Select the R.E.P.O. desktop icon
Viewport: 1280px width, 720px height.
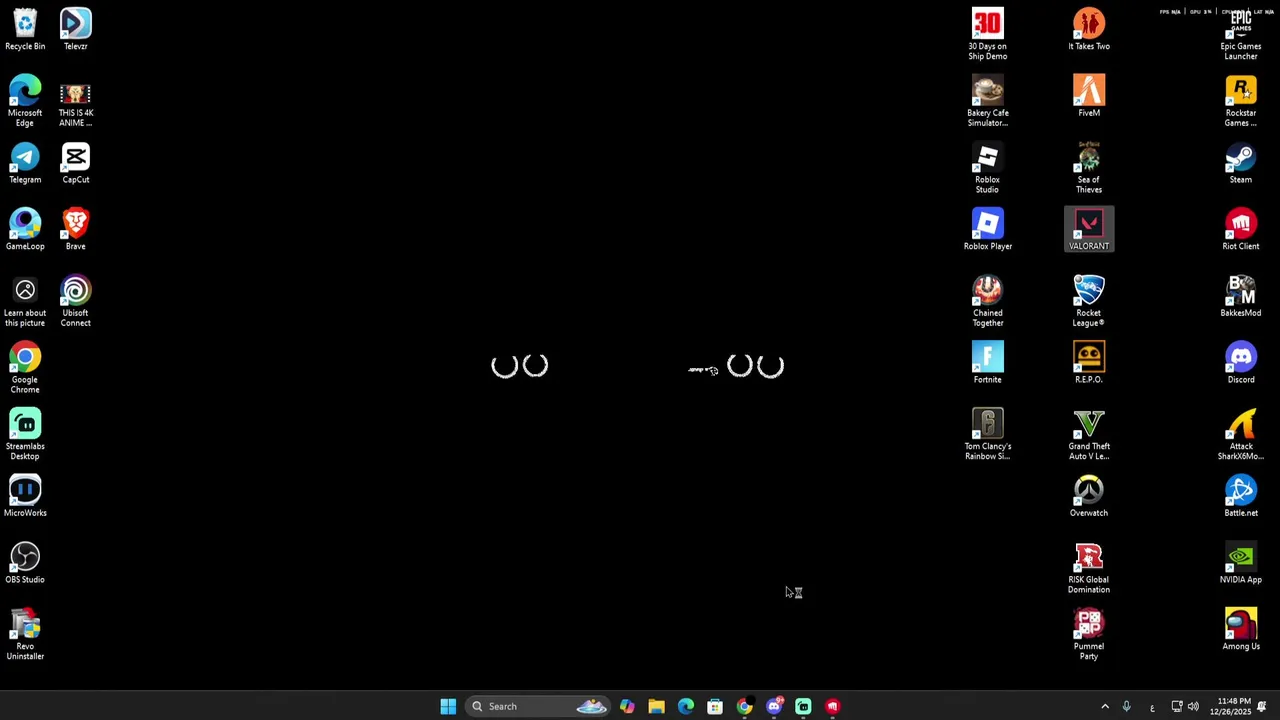pos(1089,363)
